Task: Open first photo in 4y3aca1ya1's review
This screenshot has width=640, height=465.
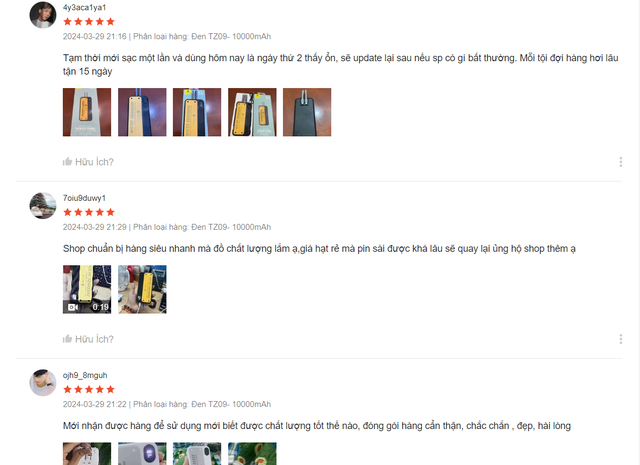Action: [x=87, y=112]
